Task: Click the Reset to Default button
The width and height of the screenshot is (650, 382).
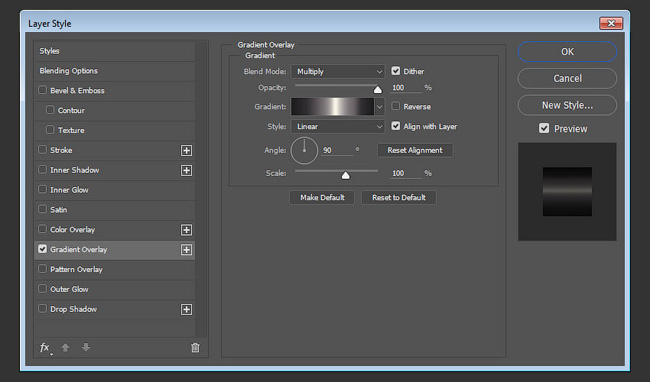Action: pyautogui.click(x=399, y=198)
